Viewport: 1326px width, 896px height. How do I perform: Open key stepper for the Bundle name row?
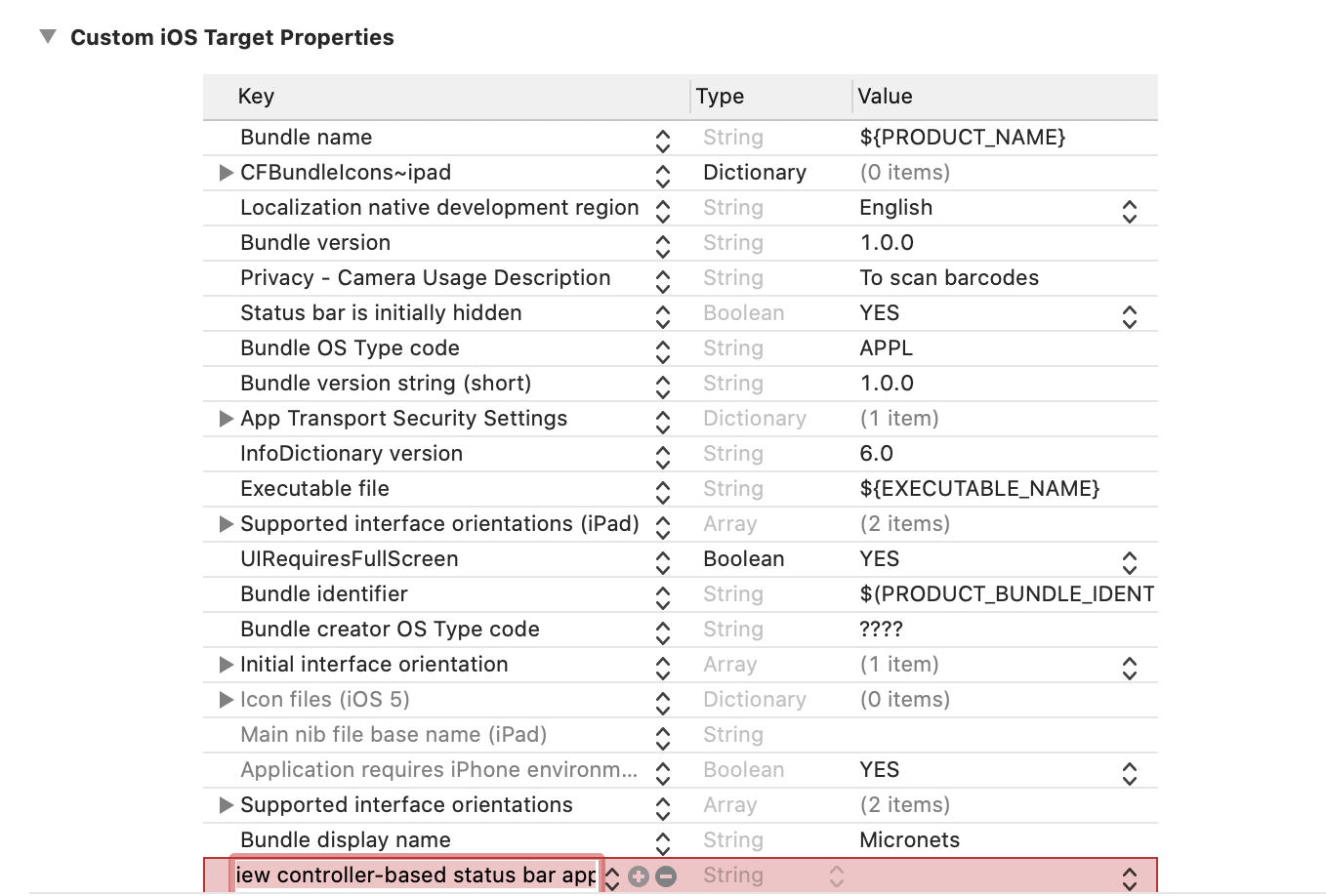pyautogui.click(x=663, y=141)
